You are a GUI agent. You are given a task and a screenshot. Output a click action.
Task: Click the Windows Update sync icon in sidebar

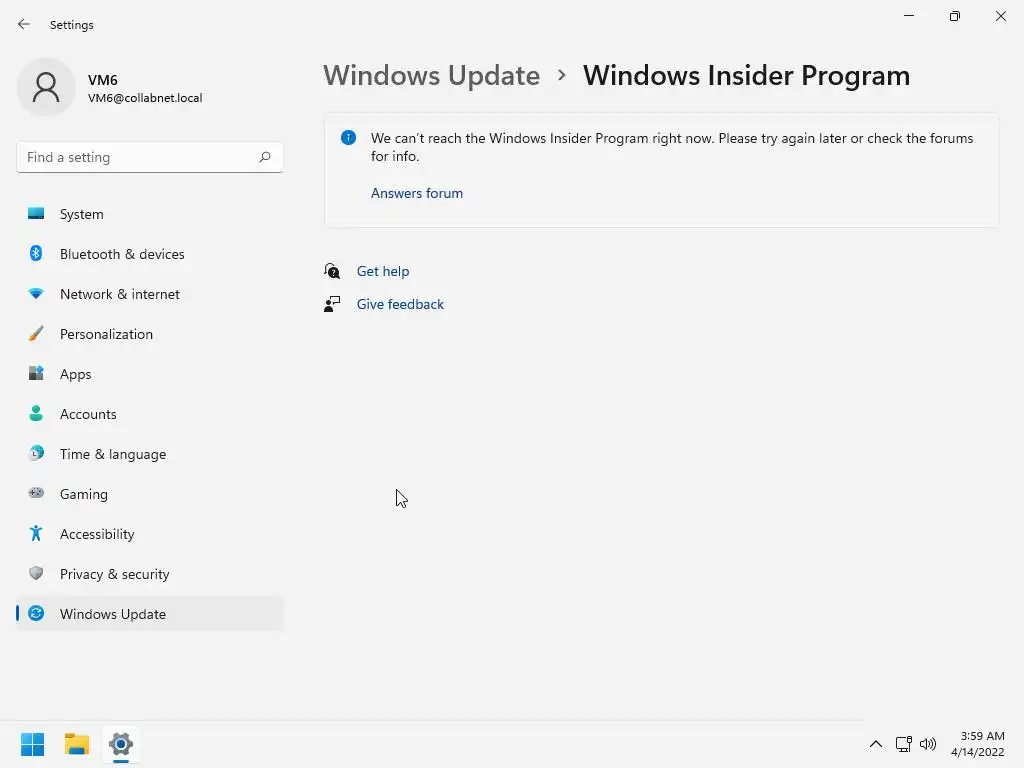(x=36, y=613)
